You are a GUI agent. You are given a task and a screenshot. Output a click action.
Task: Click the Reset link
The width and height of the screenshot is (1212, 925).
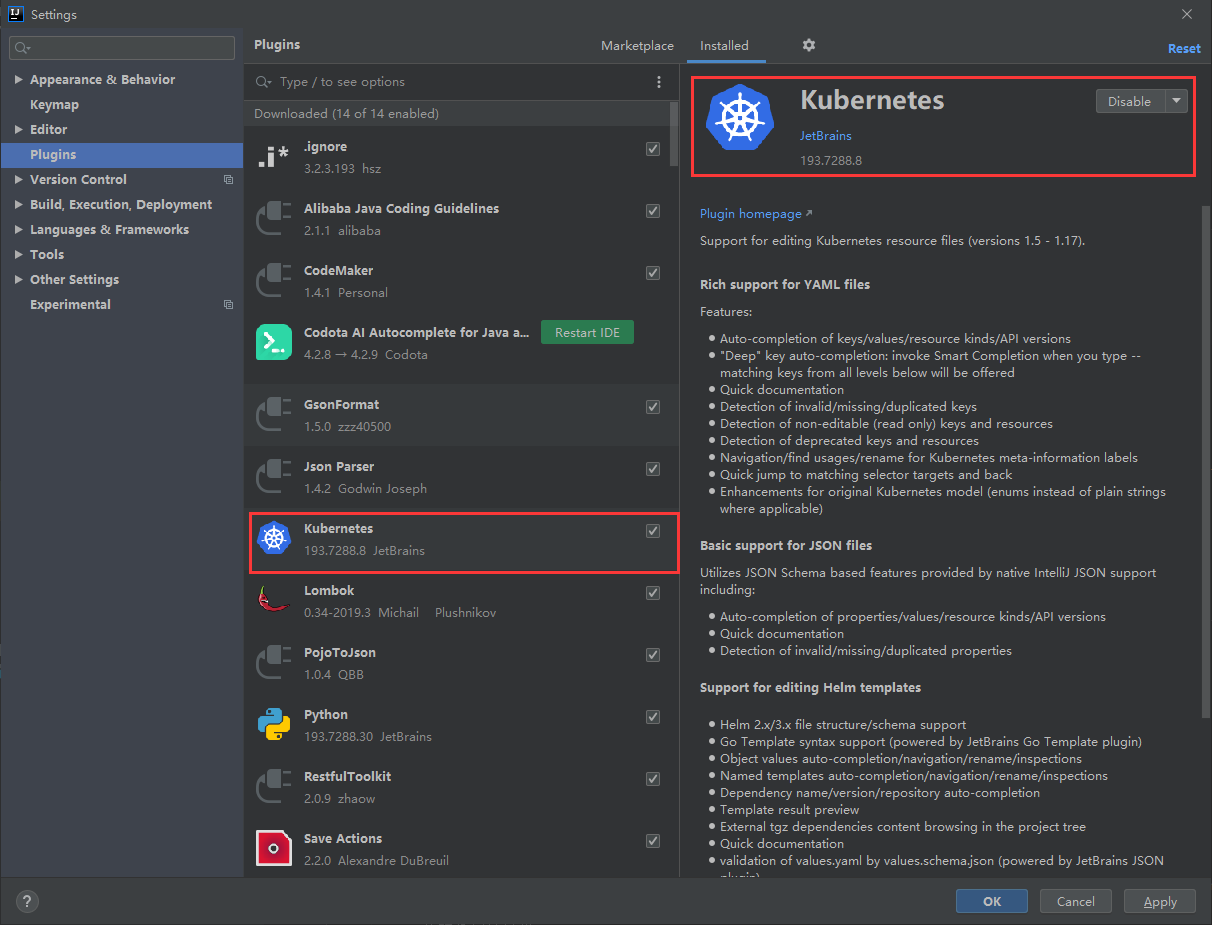click(x=1184, y=48)
